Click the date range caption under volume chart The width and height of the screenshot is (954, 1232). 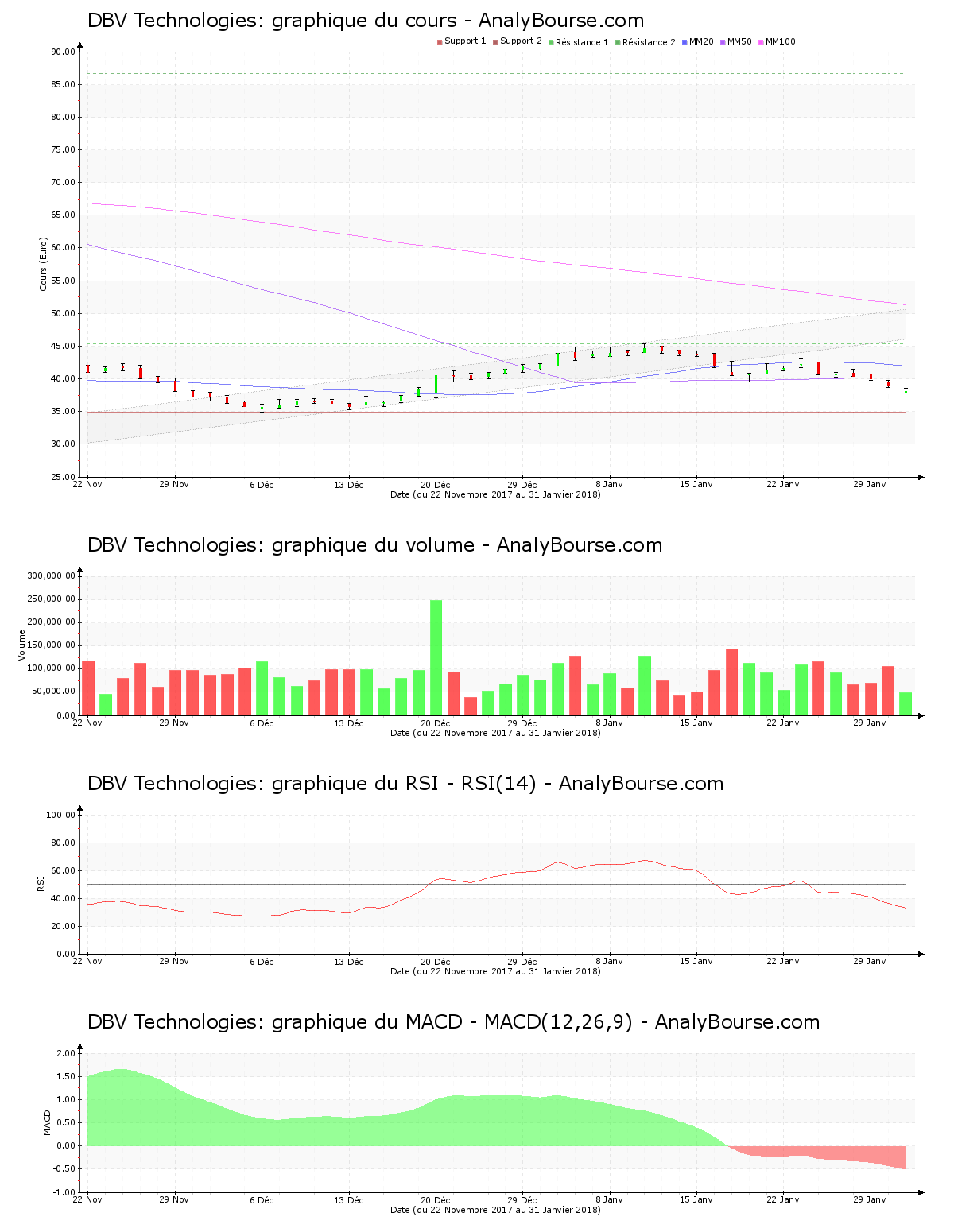pos(495,733)
